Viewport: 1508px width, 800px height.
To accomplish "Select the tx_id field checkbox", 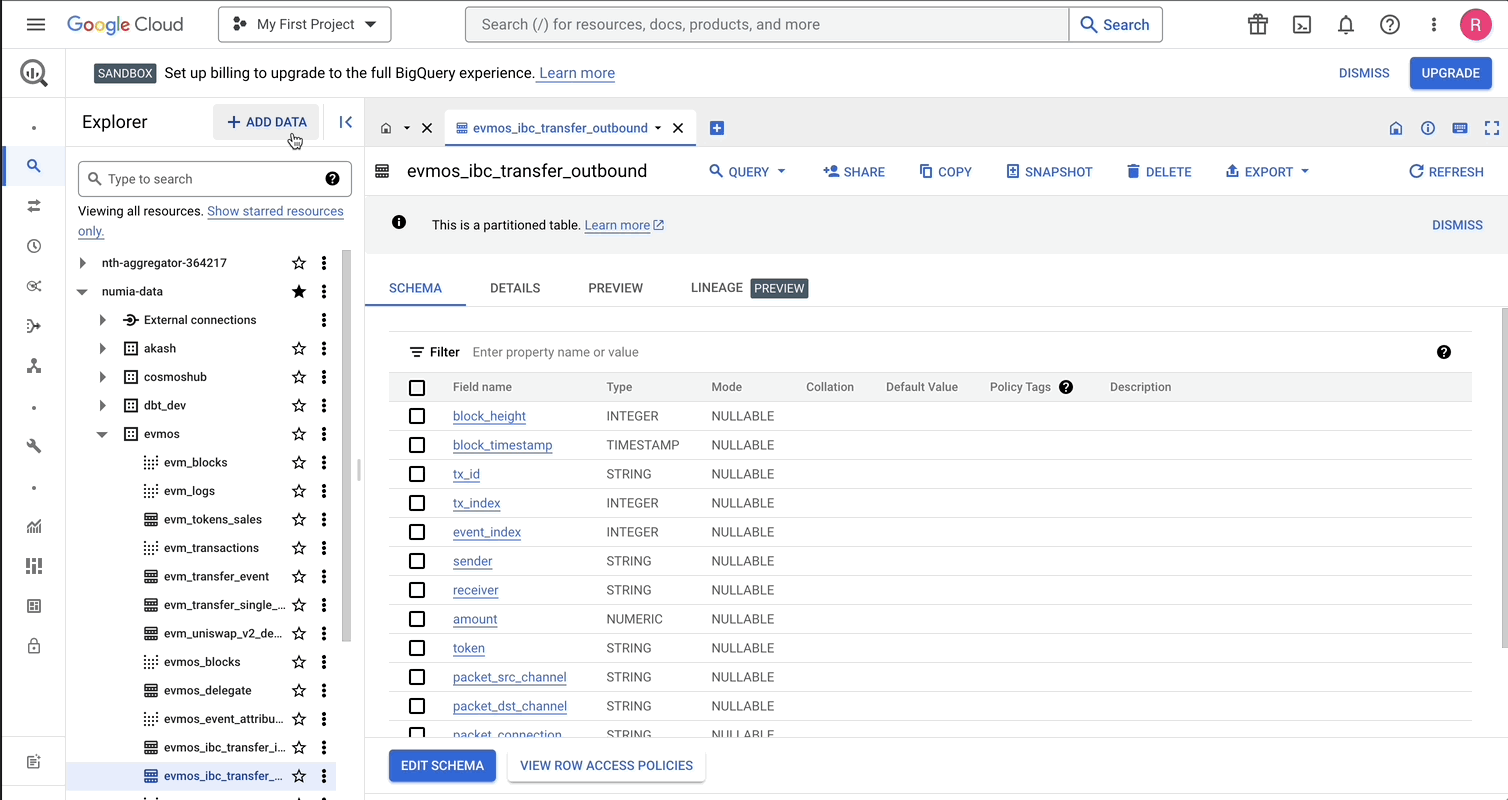I will (x=417, y=474).
